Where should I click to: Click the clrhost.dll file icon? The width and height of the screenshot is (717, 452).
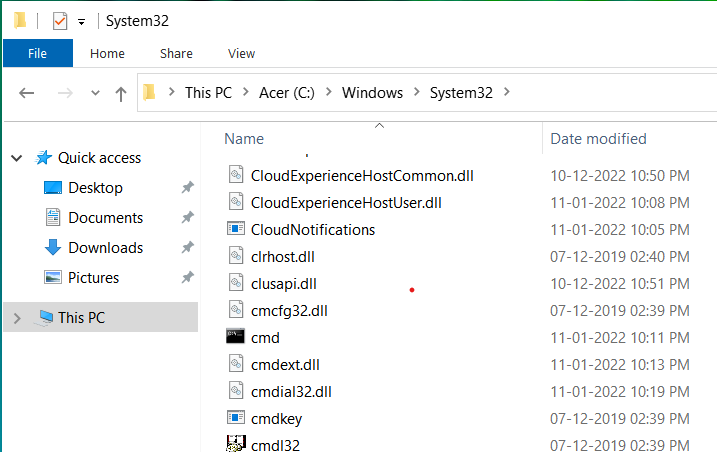[x=235, y=256]
